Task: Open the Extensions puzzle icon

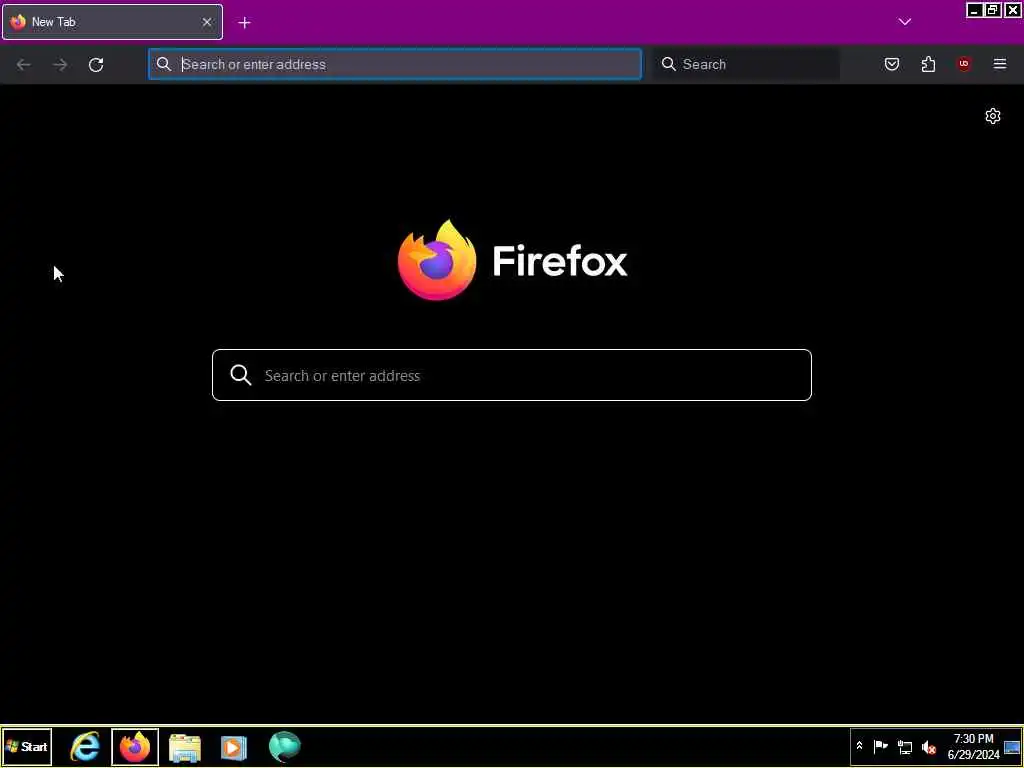Action: coord(928,64)
